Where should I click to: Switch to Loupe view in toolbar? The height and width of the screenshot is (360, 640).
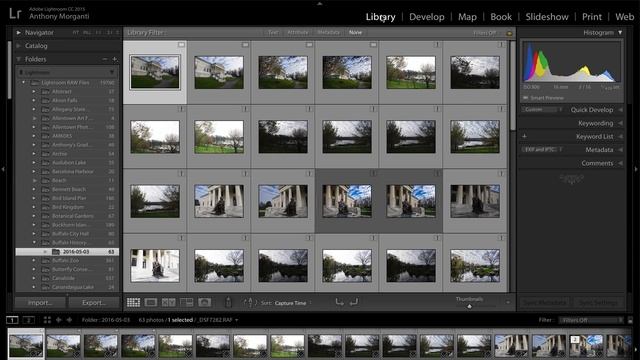(x=151, y=302)
